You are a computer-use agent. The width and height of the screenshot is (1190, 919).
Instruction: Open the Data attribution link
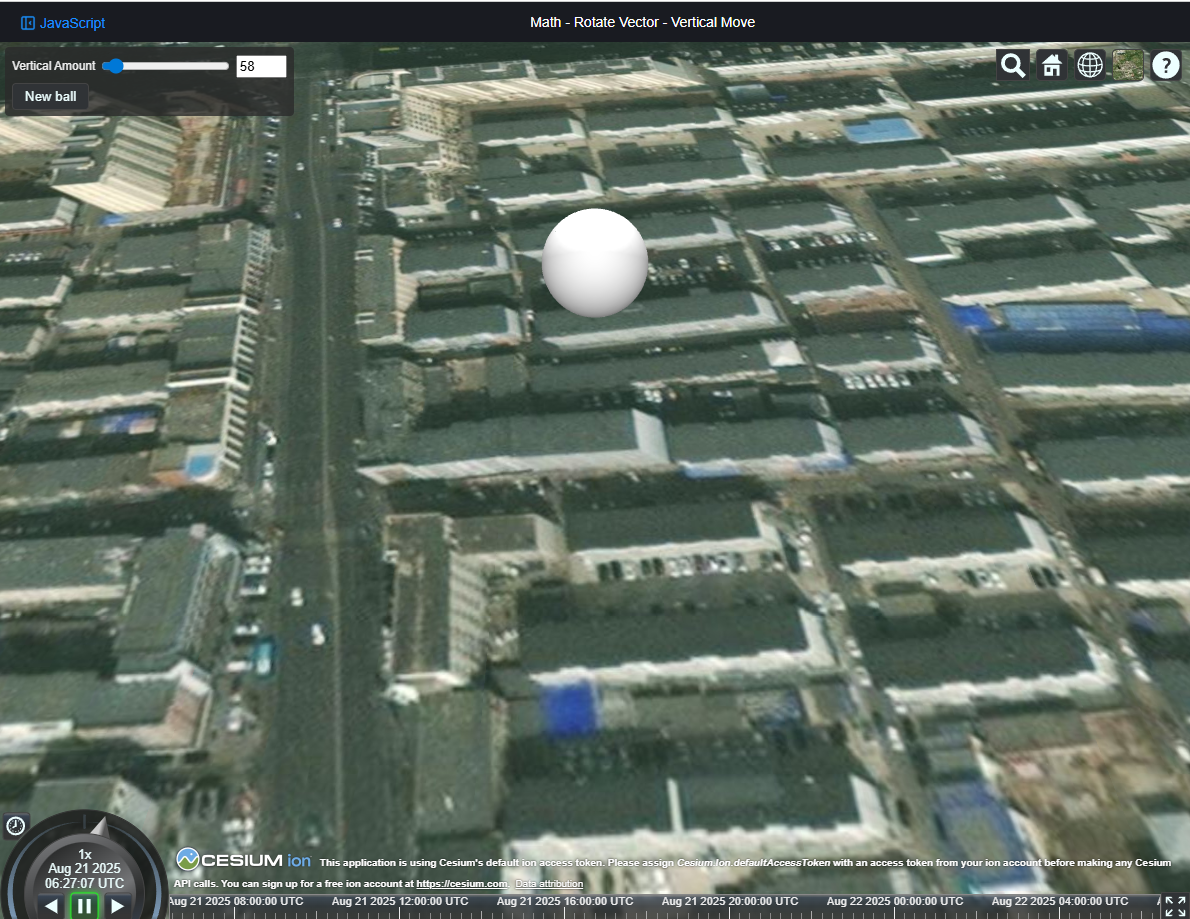549,883
